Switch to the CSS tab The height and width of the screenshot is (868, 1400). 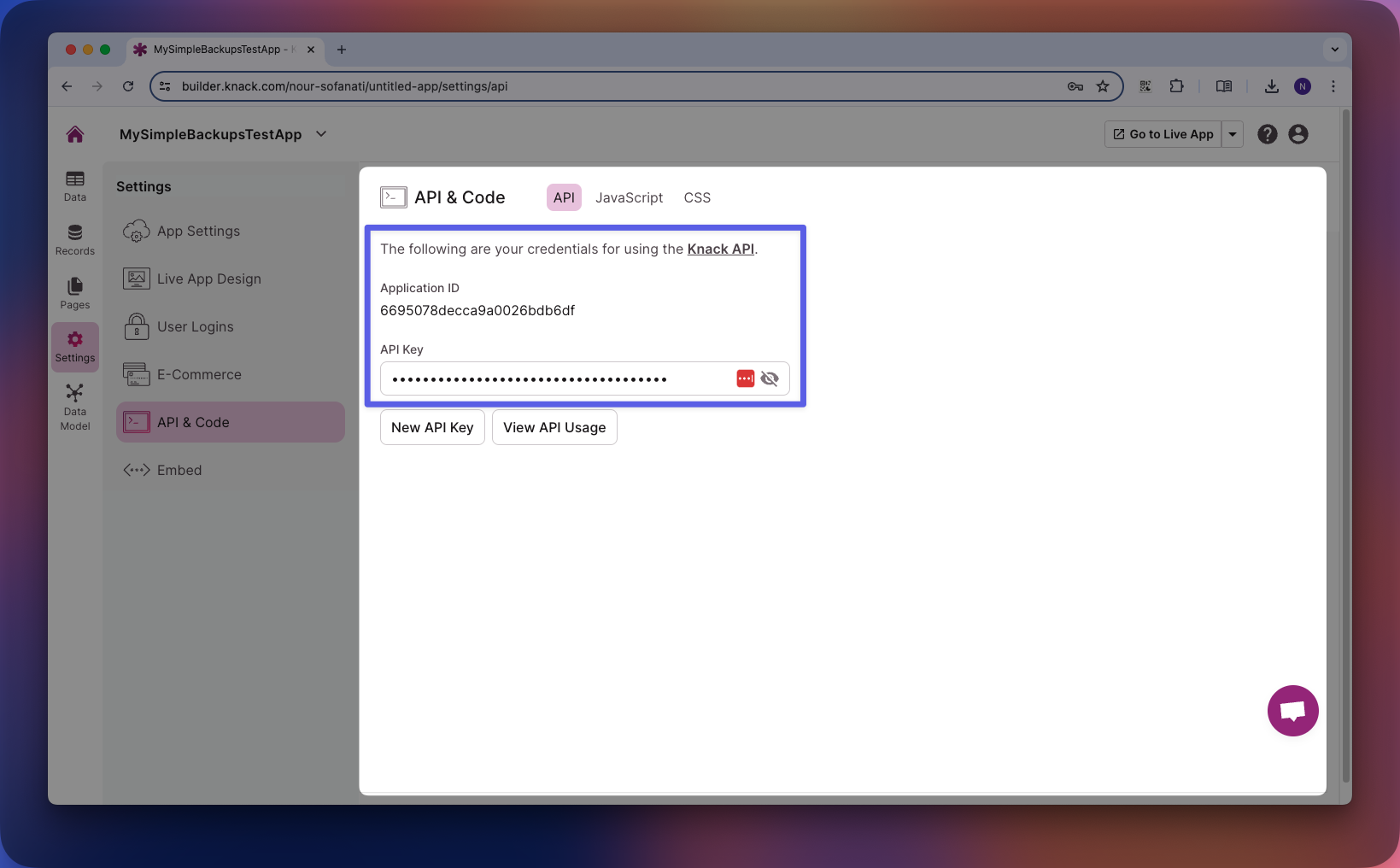(x=697, y=197)
